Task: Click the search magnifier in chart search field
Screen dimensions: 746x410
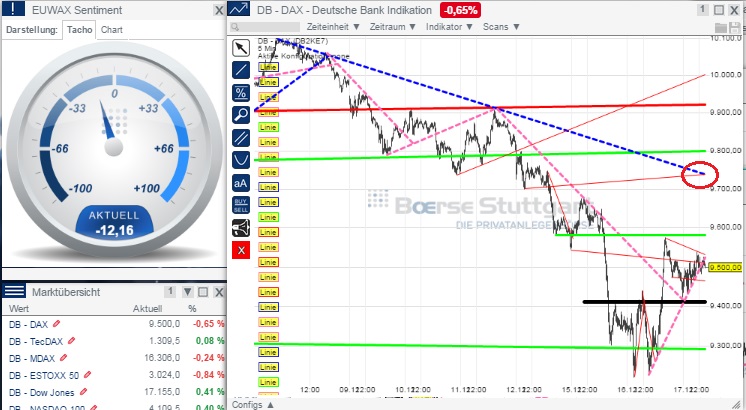Action: click(x=235, y=27)
